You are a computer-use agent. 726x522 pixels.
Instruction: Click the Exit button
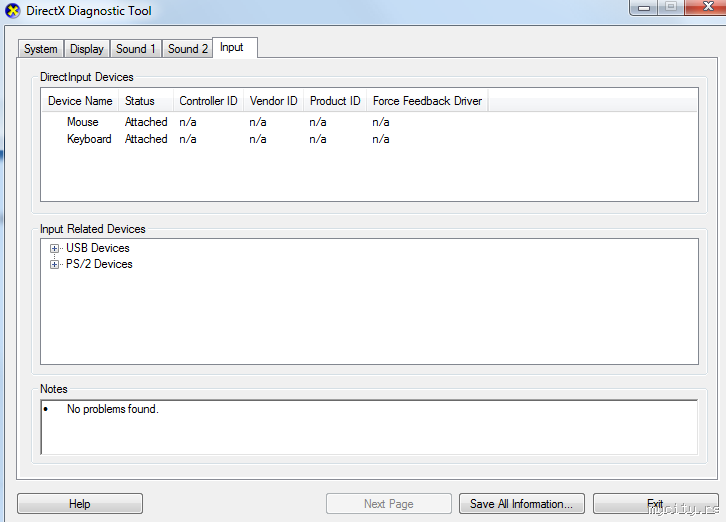coord(656,503)
